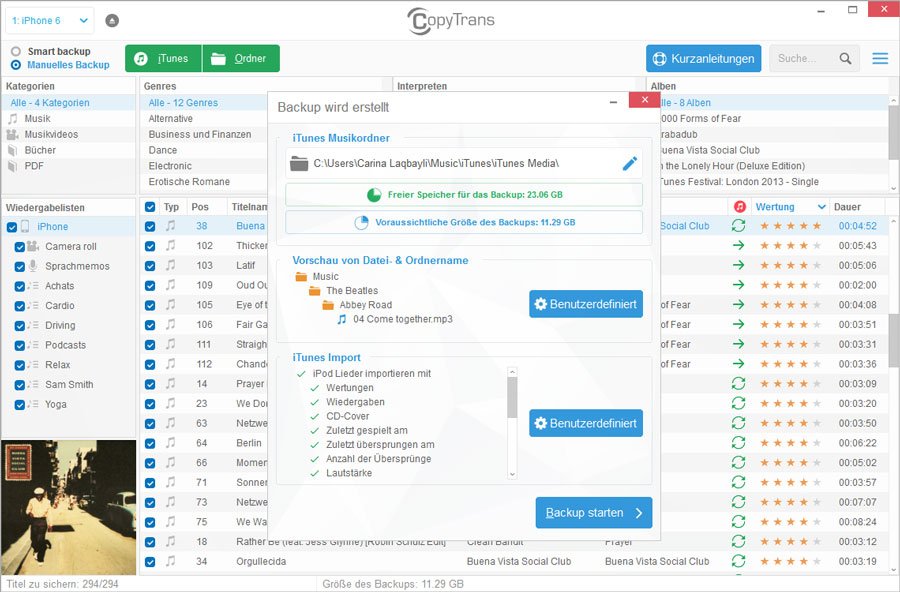The height and width of the screenshot is (592, 900).
Task: Click the Camera roll icon
Action: 33,246
